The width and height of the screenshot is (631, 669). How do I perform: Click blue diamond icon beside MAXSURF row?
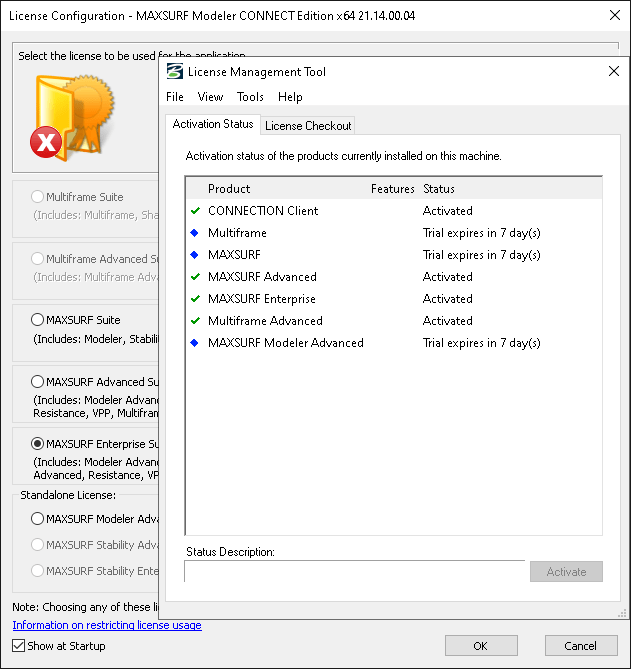[196, 255]
